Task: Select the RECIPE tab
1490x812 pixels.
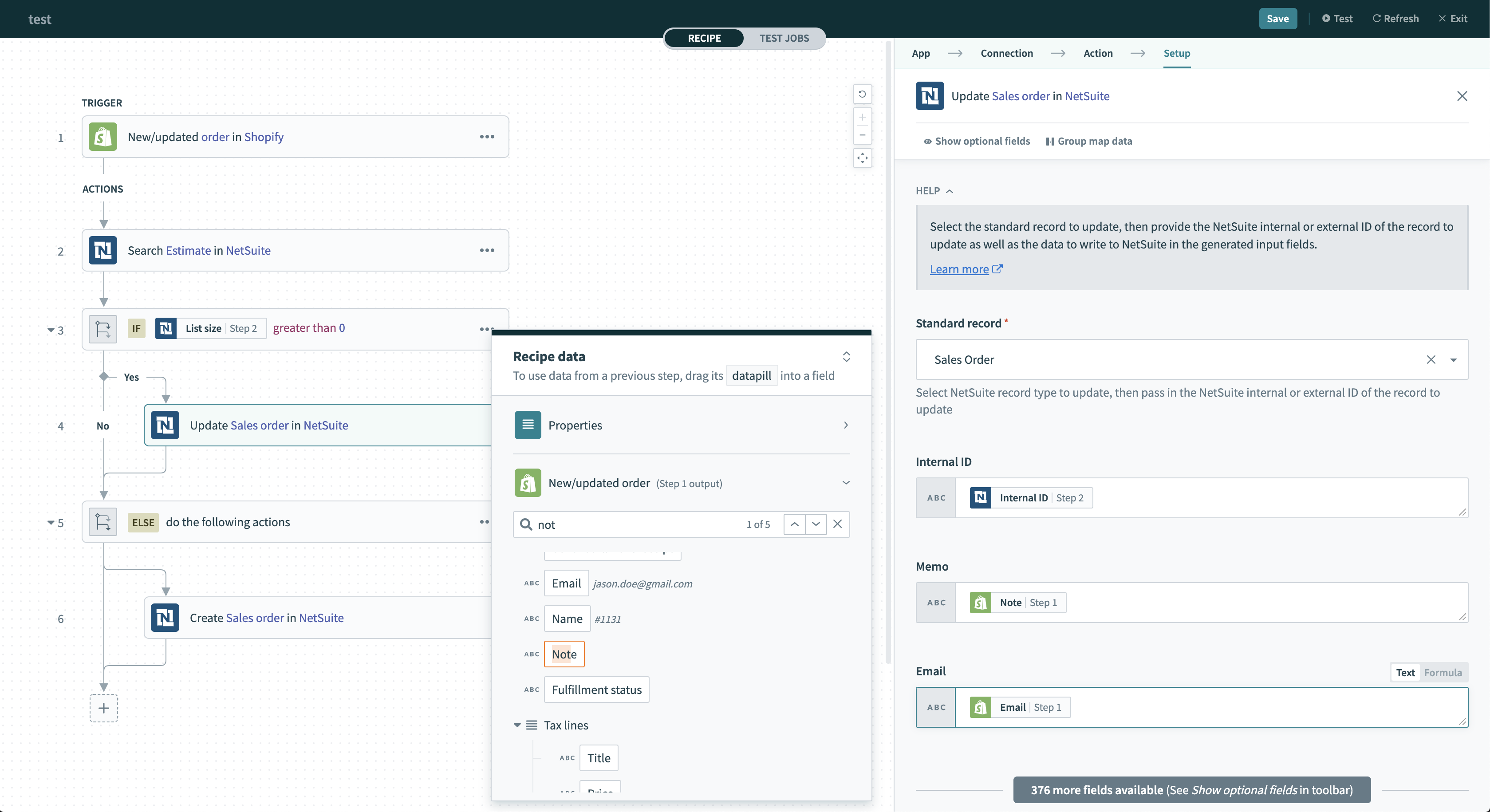Action: (x=704, y=38)
